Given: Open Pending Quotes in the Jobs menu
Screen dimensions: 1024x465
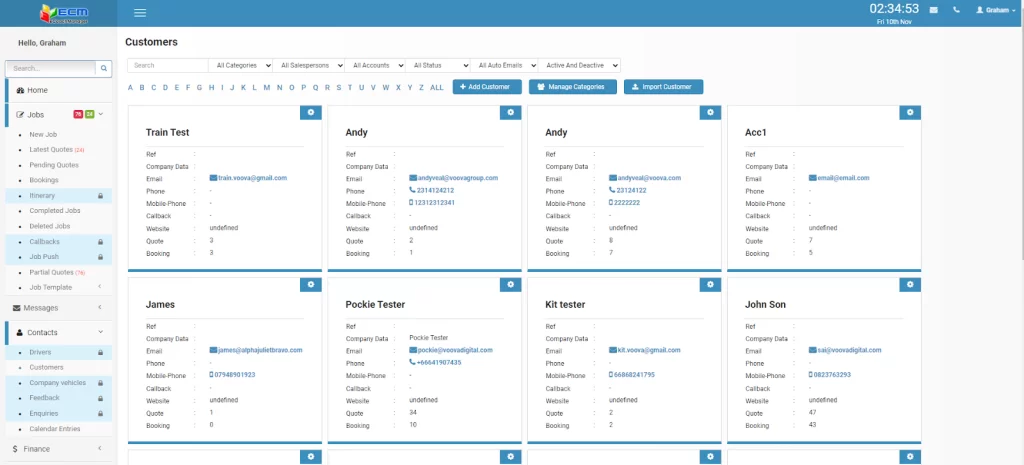Looking at the screenshot, I should pos(54,165).
